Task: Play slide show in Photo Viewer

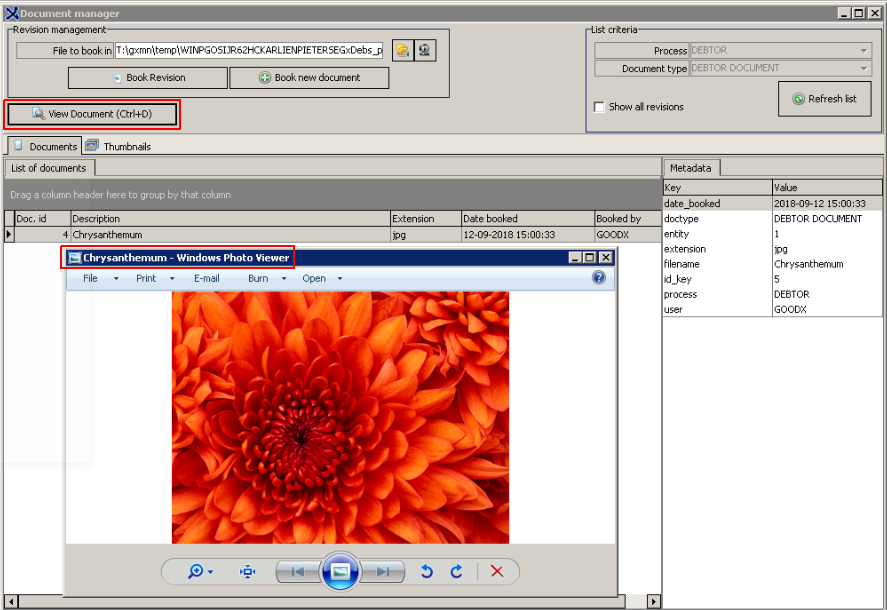Action: [340, 571]
